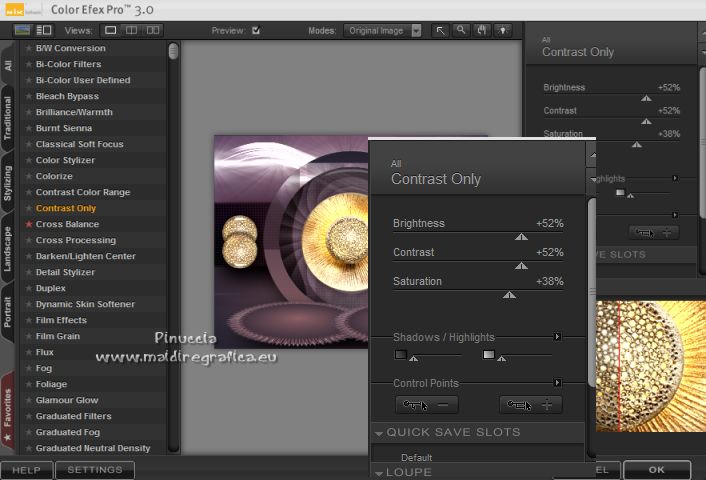Toggle favorite star for Color Stylizer
The height and width of the screenshot is (480, 706).
tap(28, 160)
